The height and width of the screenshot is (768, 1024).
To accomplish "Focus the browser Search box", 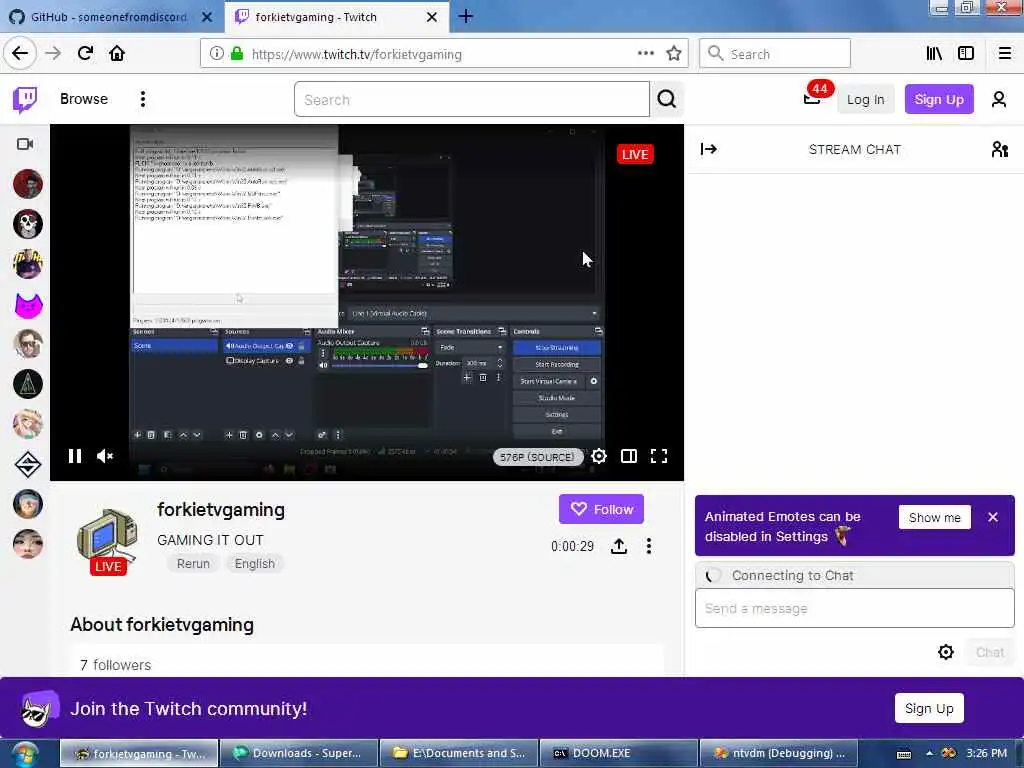I will tap(775, 54).
